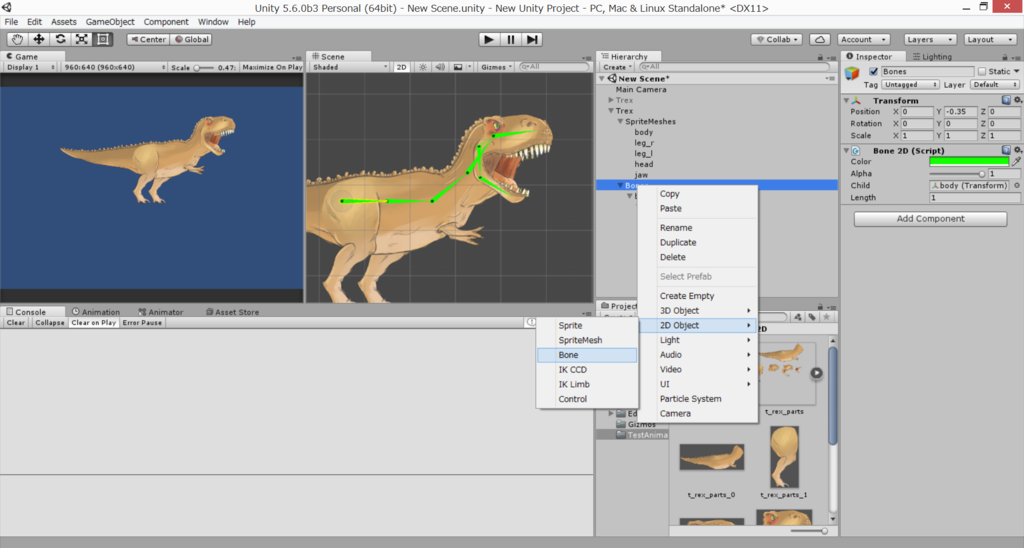Click the Bone Length input field
Viewport: 1024px width, 548px height.
click(x=974, y=198)
